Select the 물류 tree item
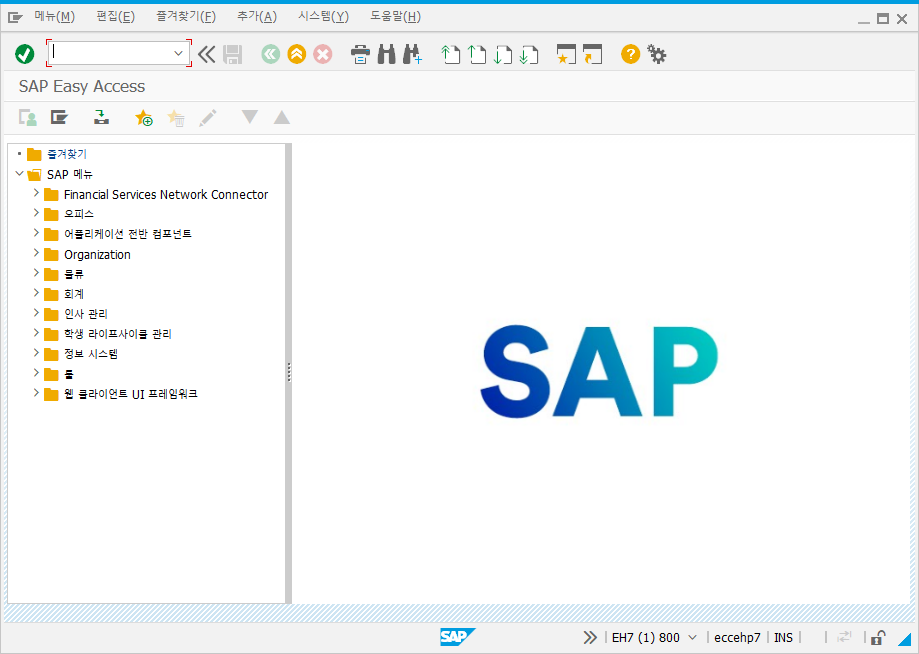 [x=74, y=274]
